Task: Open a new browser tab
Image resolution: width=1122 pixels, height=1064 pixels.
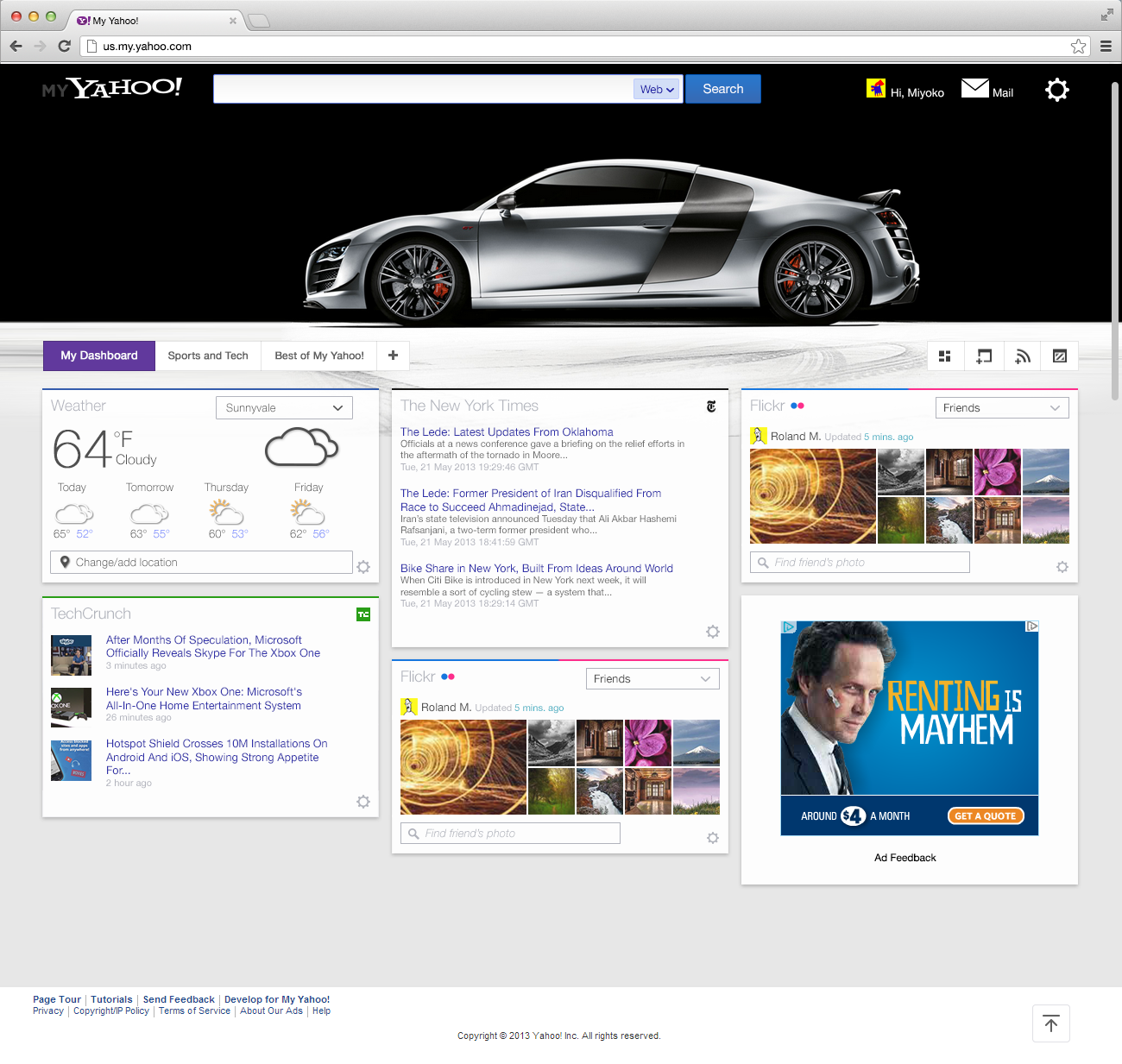Action: tap(259, 21)
